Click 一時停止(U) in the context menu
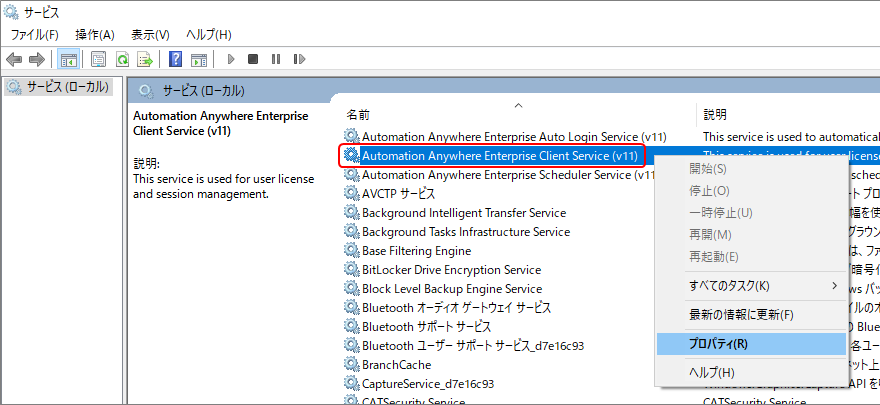This screenshot has width=880, height=405. pos(751,213)
